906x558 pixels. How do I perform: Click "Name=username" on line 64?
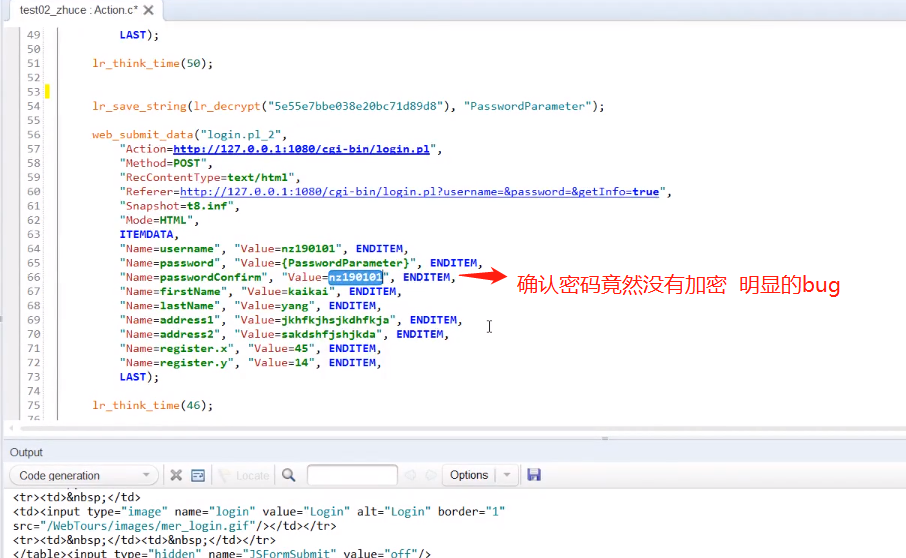coord(170,249)
